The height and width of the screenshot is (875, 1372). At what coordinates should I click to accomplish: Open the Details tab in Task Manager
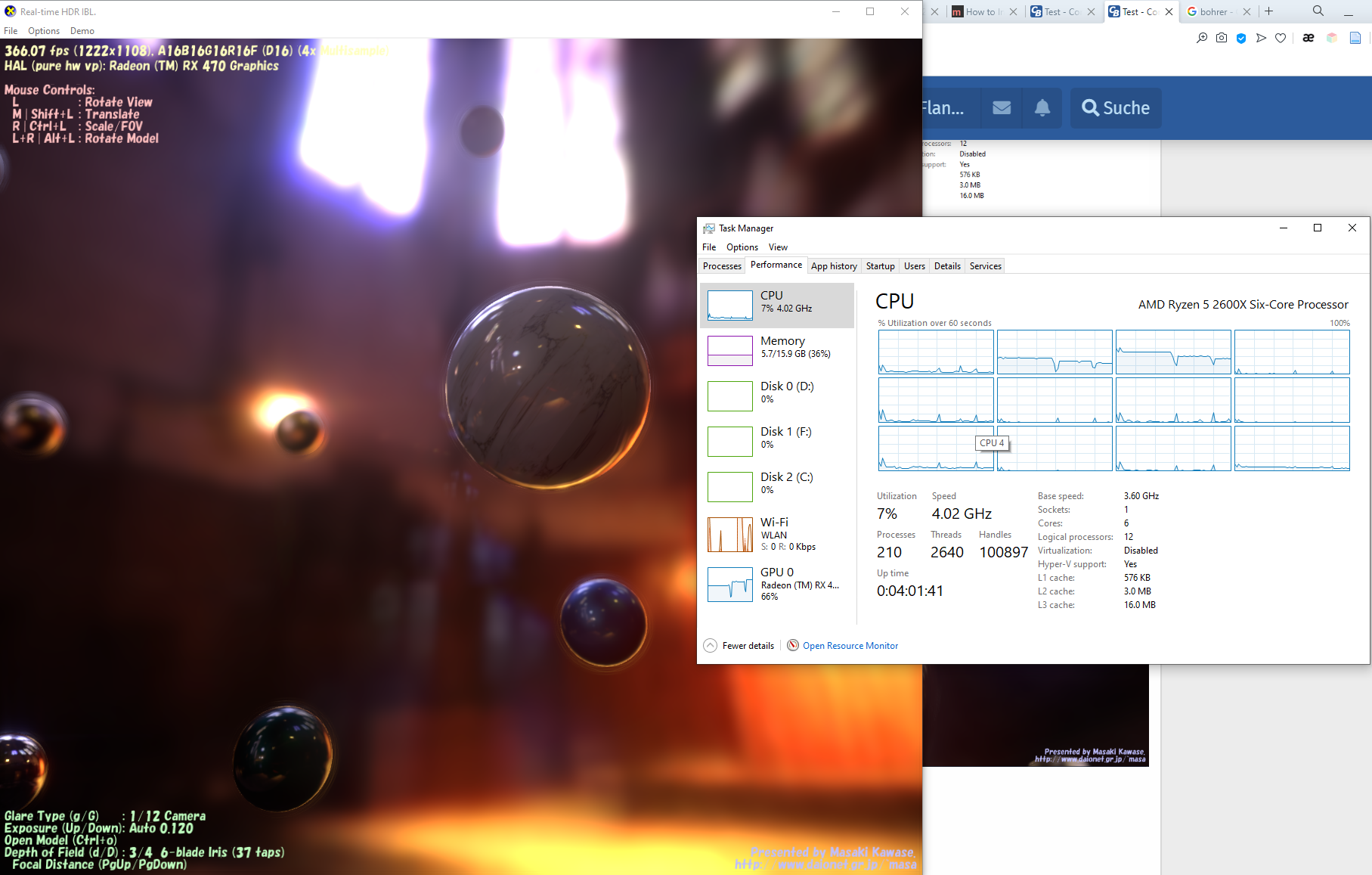tap(947, 266)
